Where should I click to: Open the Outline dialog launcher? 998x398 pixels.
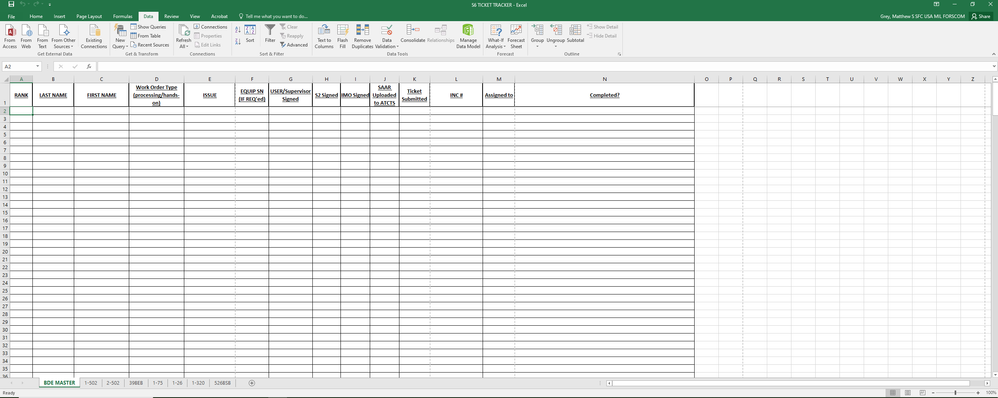(x=619, y=55)
